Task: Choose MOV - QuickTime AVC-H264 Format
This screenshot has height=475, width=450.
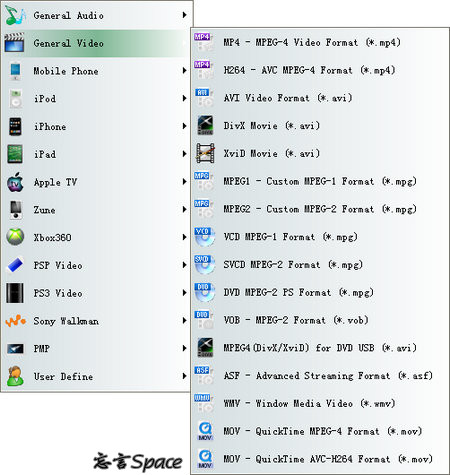Action: (320, 459)
